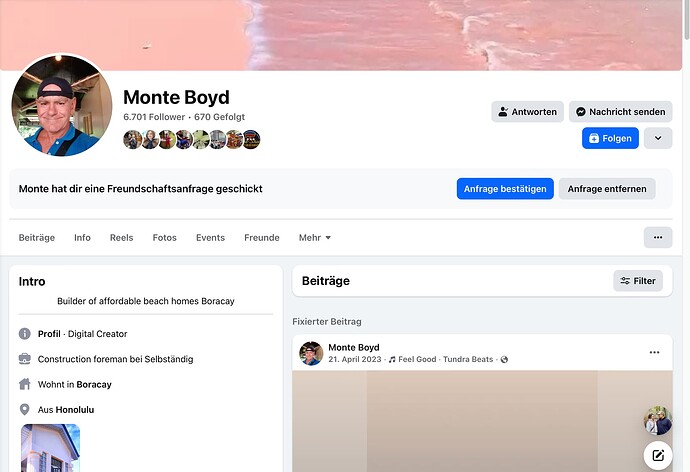Open the Freunde tab
The height and width of the screenshot is (472, 690).
[x=262, y=238]
